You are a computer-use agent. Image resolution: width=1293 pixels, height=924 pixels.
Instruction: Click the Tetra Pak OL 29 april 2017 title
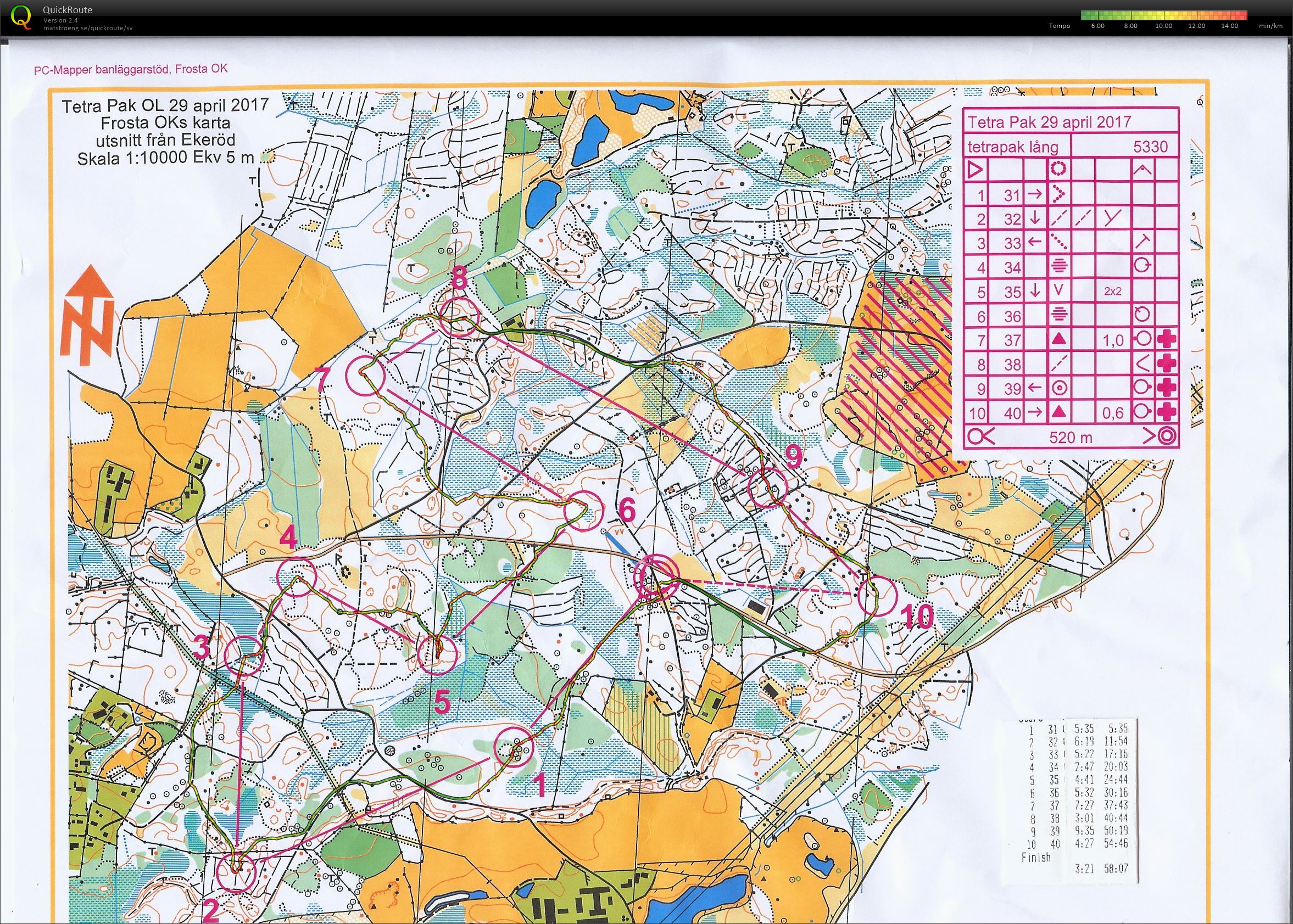tap(165, 107)
